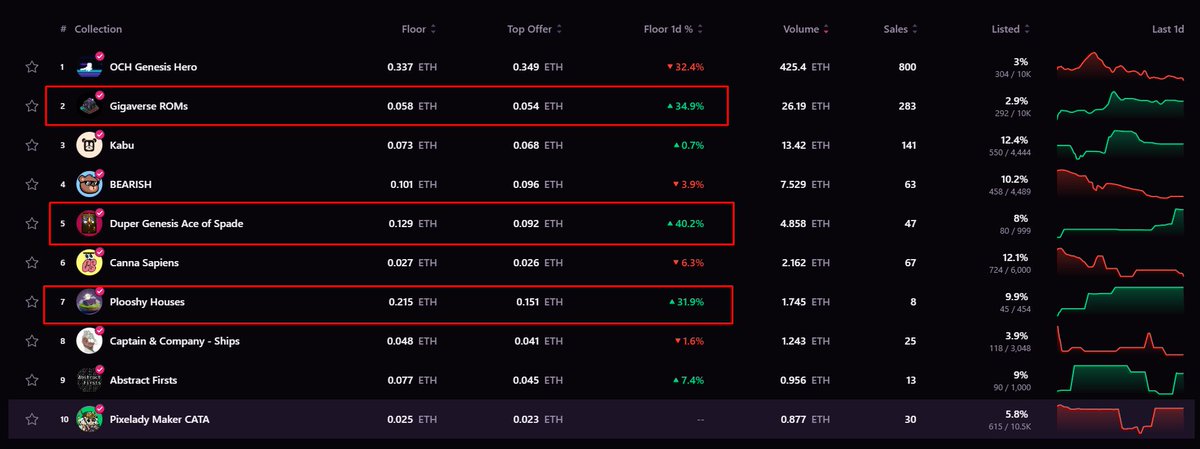This screenshot has height=449, width=1200.
Task: Open Plooshy Houses collection name
Action: [x=147, y=302]
